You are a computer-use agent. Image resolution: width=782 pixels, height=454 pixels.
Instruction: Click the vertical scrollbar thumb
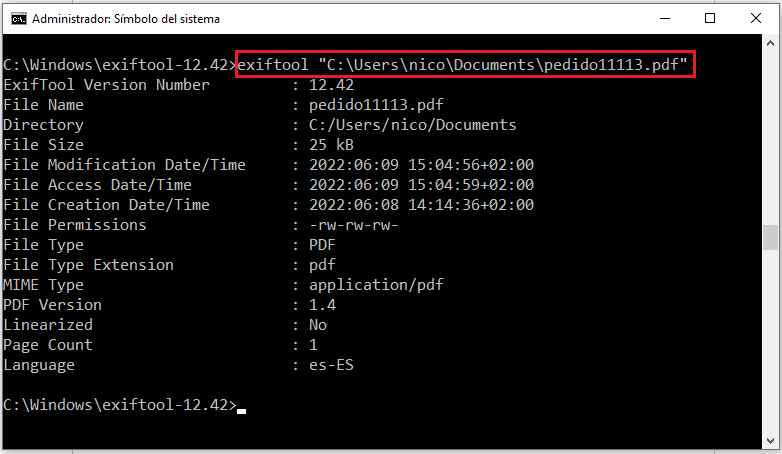pyautogui.click(x=770, y=237)
